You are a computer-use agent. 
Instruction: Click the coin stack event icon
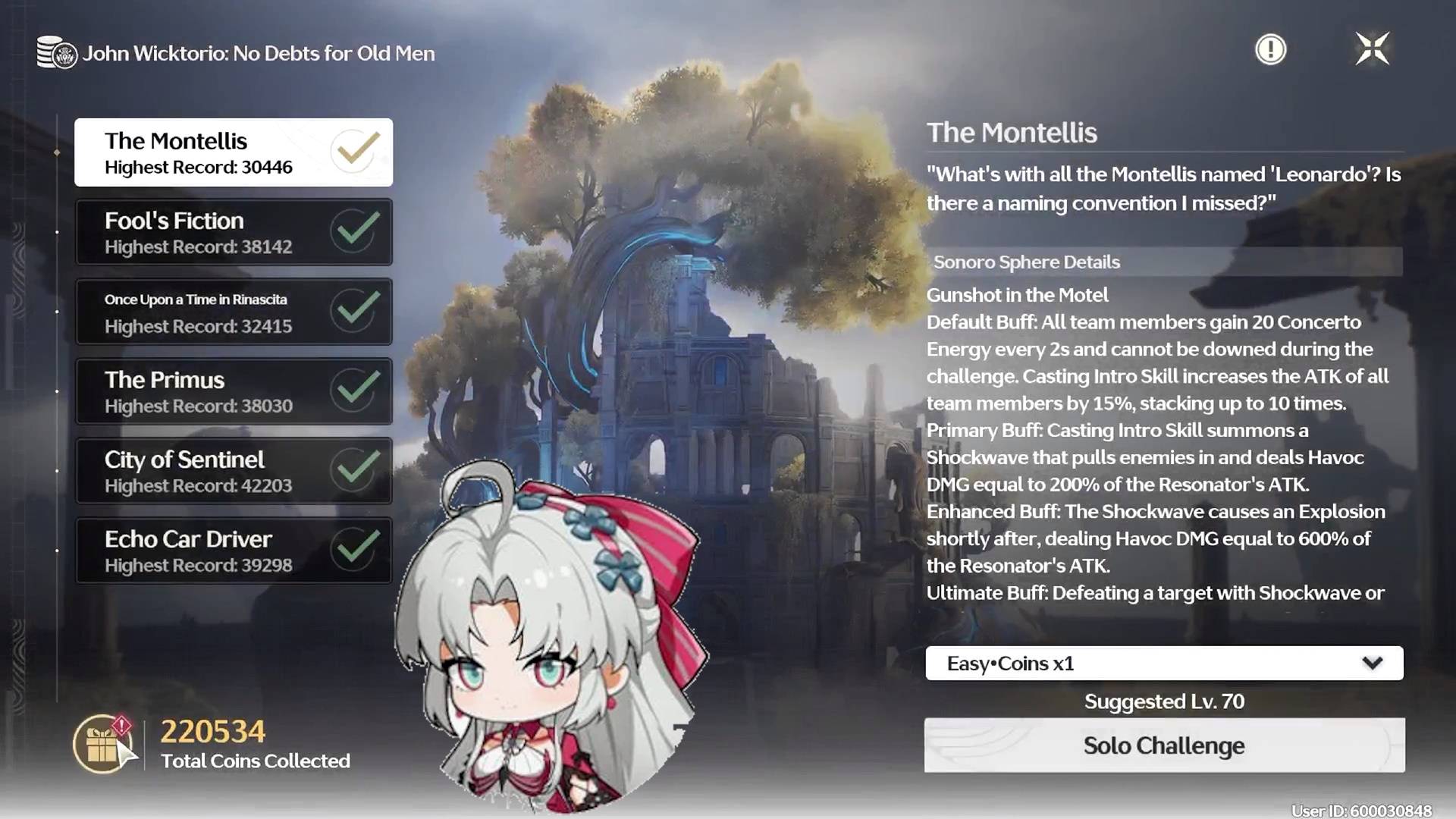57,53
